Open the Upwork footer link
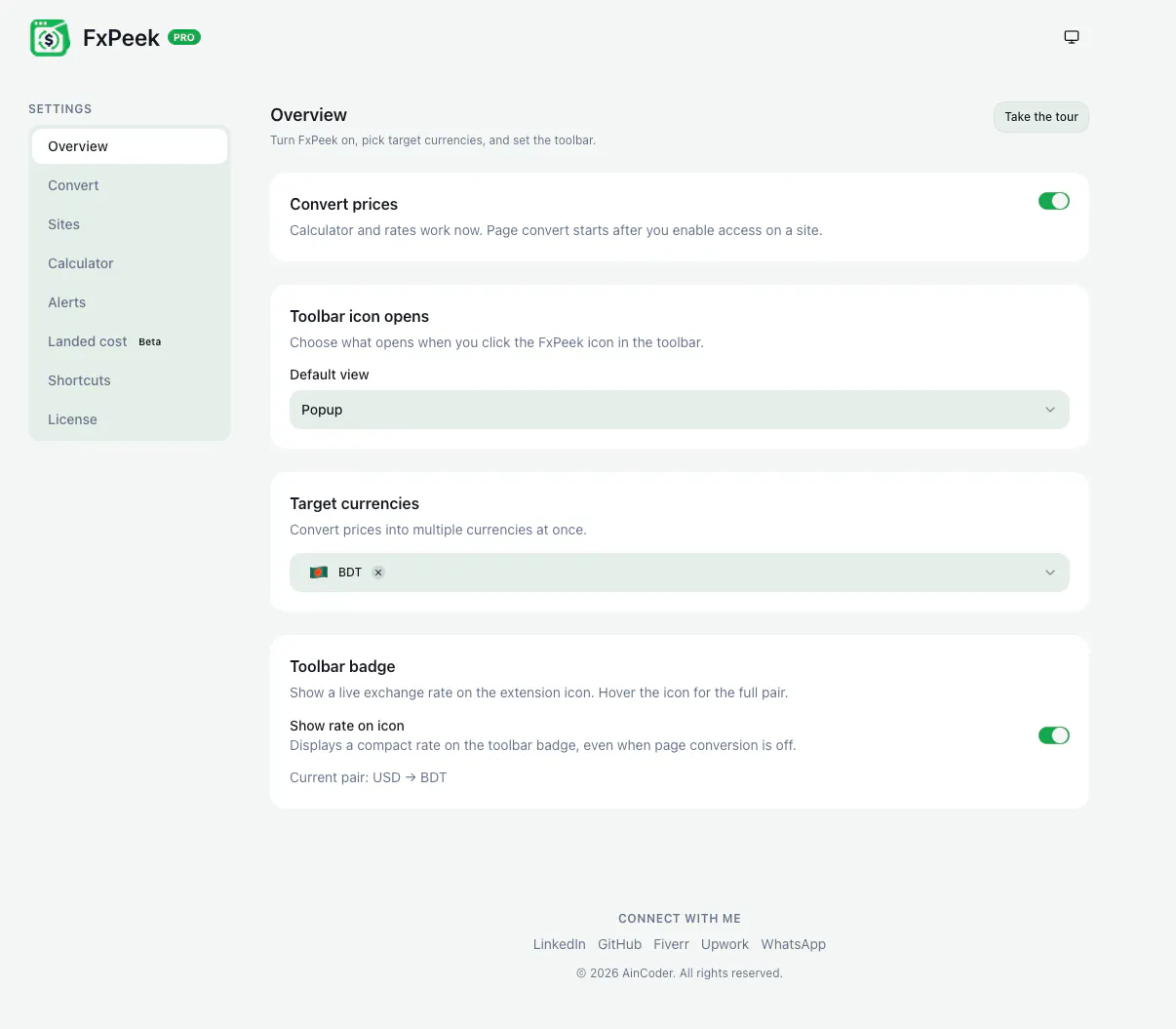Screen dimensions: 1176x1029 tap(725, 944)
